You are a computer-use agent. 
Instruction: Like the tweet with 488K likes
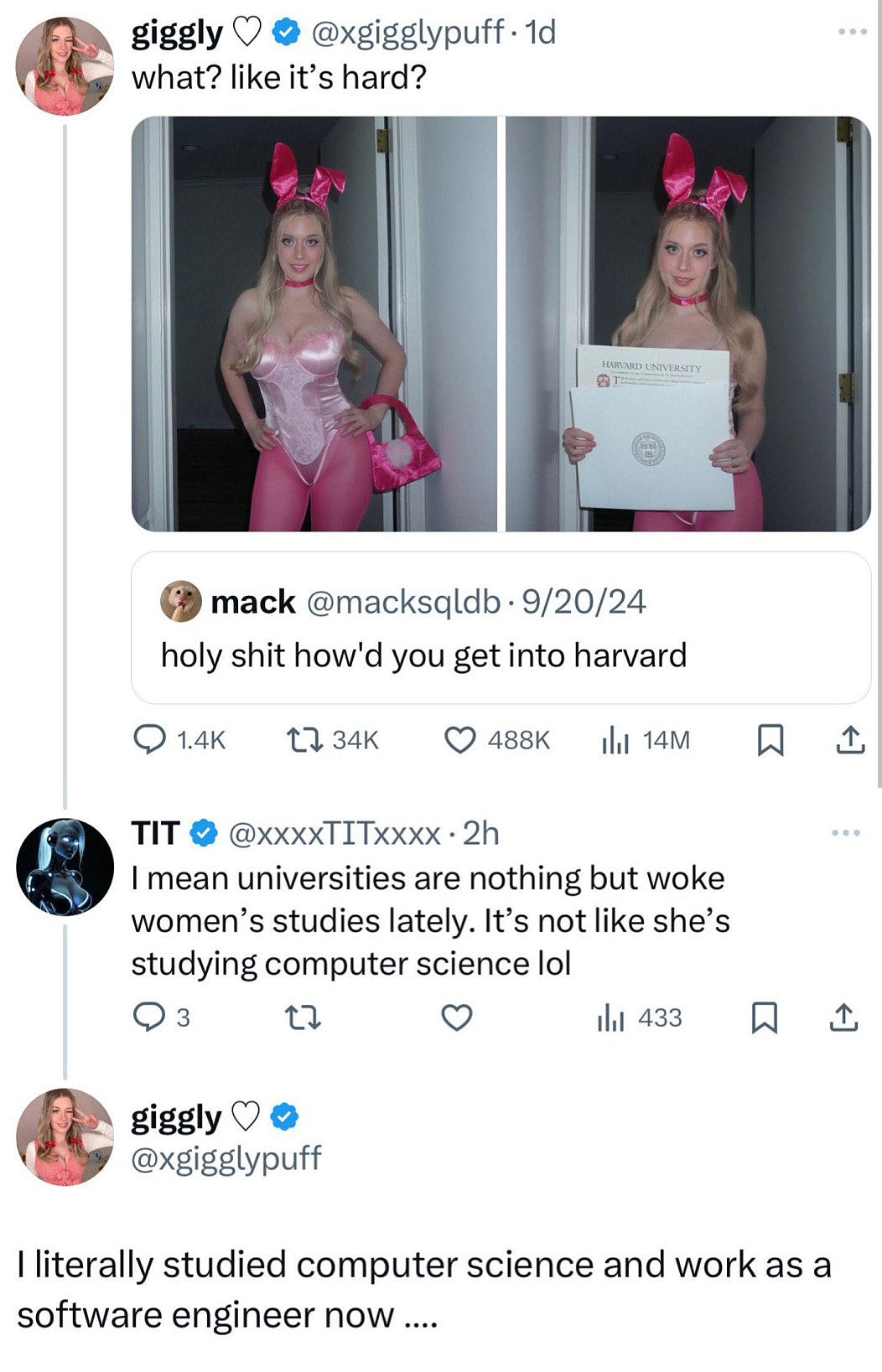[459, 739]
